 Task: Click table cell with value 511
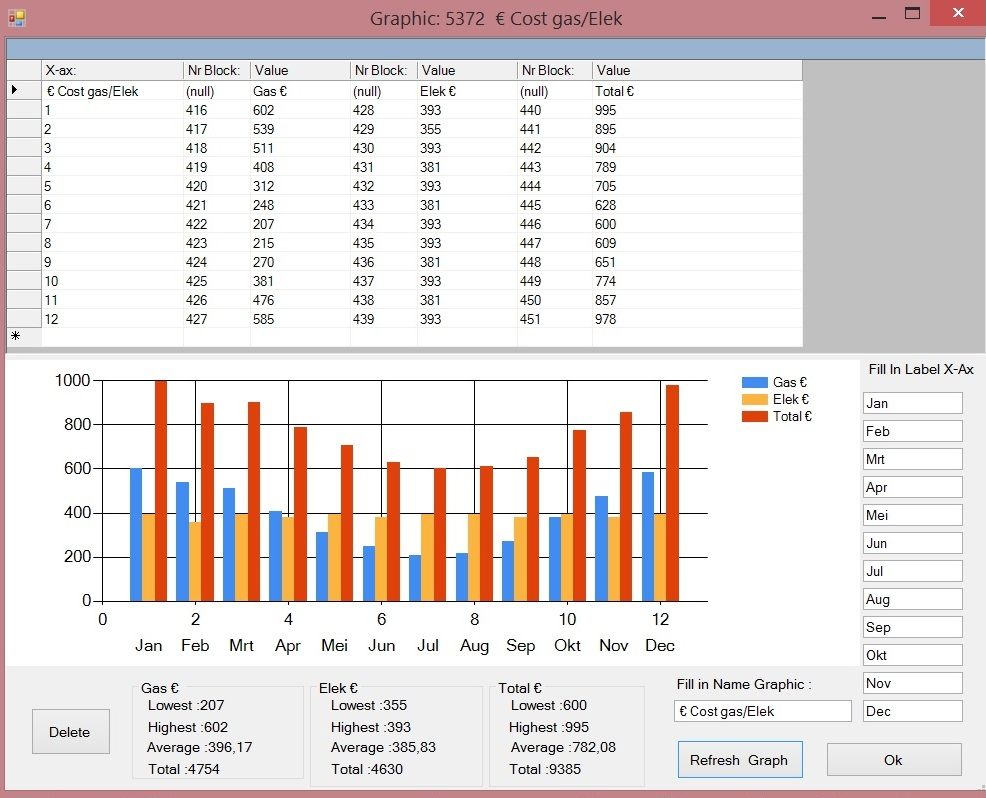coord(301,148)
